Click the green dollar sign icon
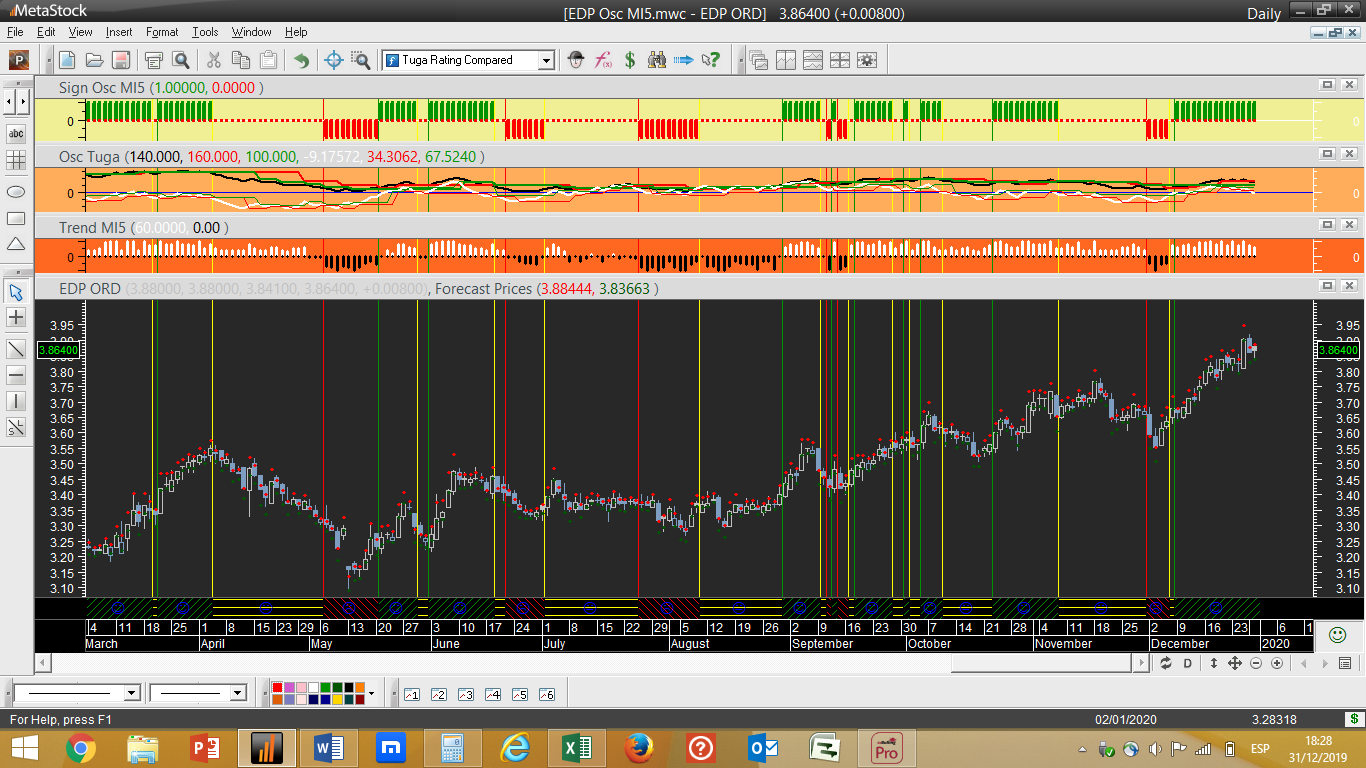The width and height of the screenshot is (1366, 768). coord(630,60)
